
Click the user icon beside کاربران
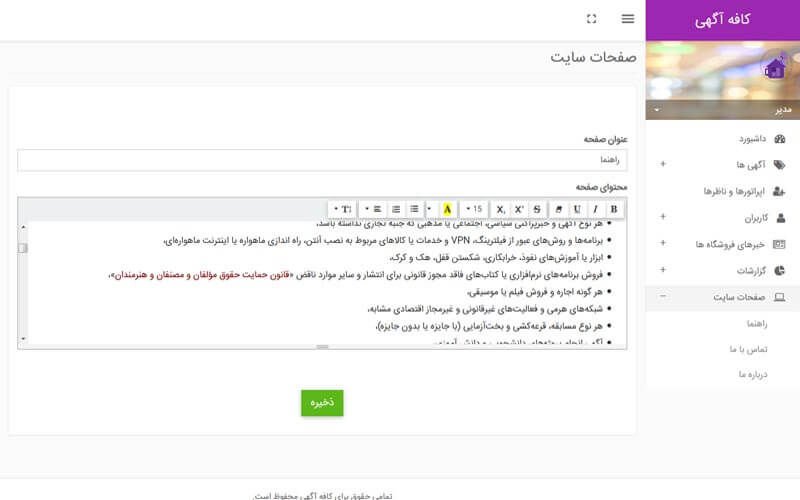pyautogui.click(x=781, y=218)
